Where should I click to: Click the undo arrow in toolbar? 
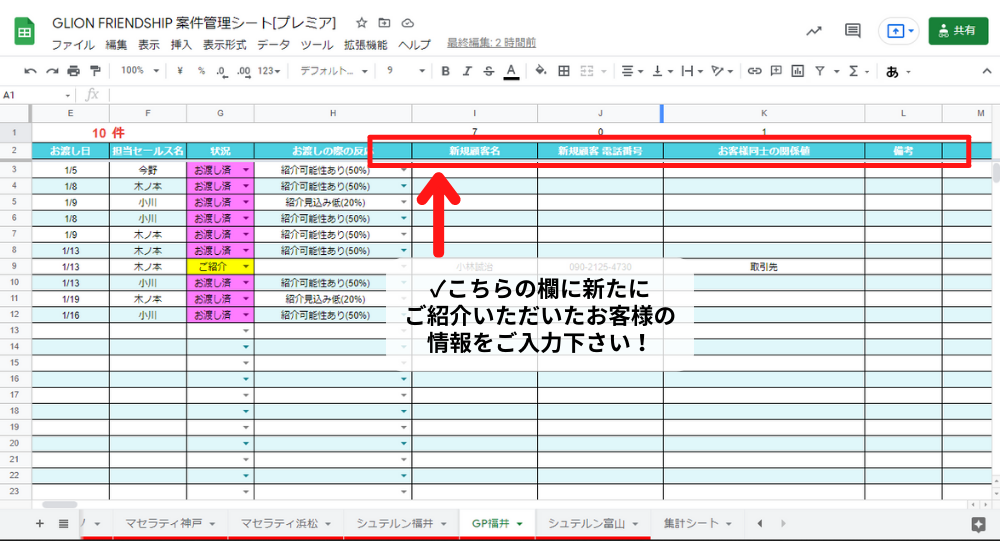point(30,71)
